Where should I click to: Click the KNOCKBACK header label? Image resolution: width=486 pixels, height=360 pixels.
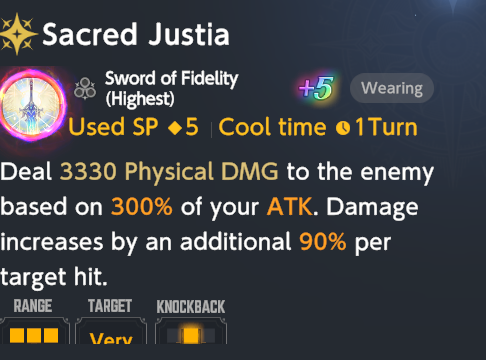[x=191, y=307]
